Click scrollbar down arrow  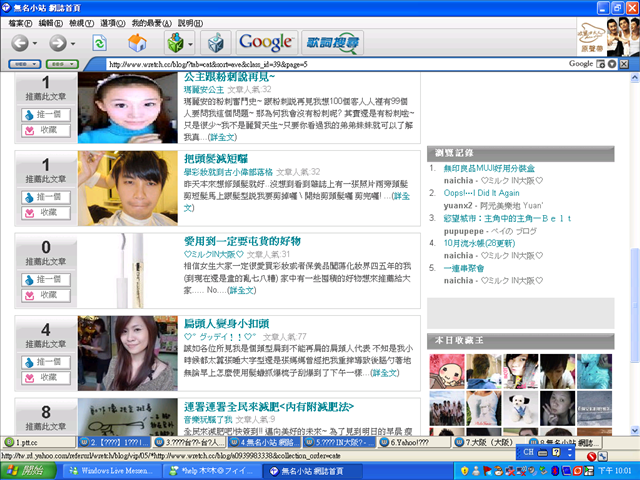coord(635,430)
